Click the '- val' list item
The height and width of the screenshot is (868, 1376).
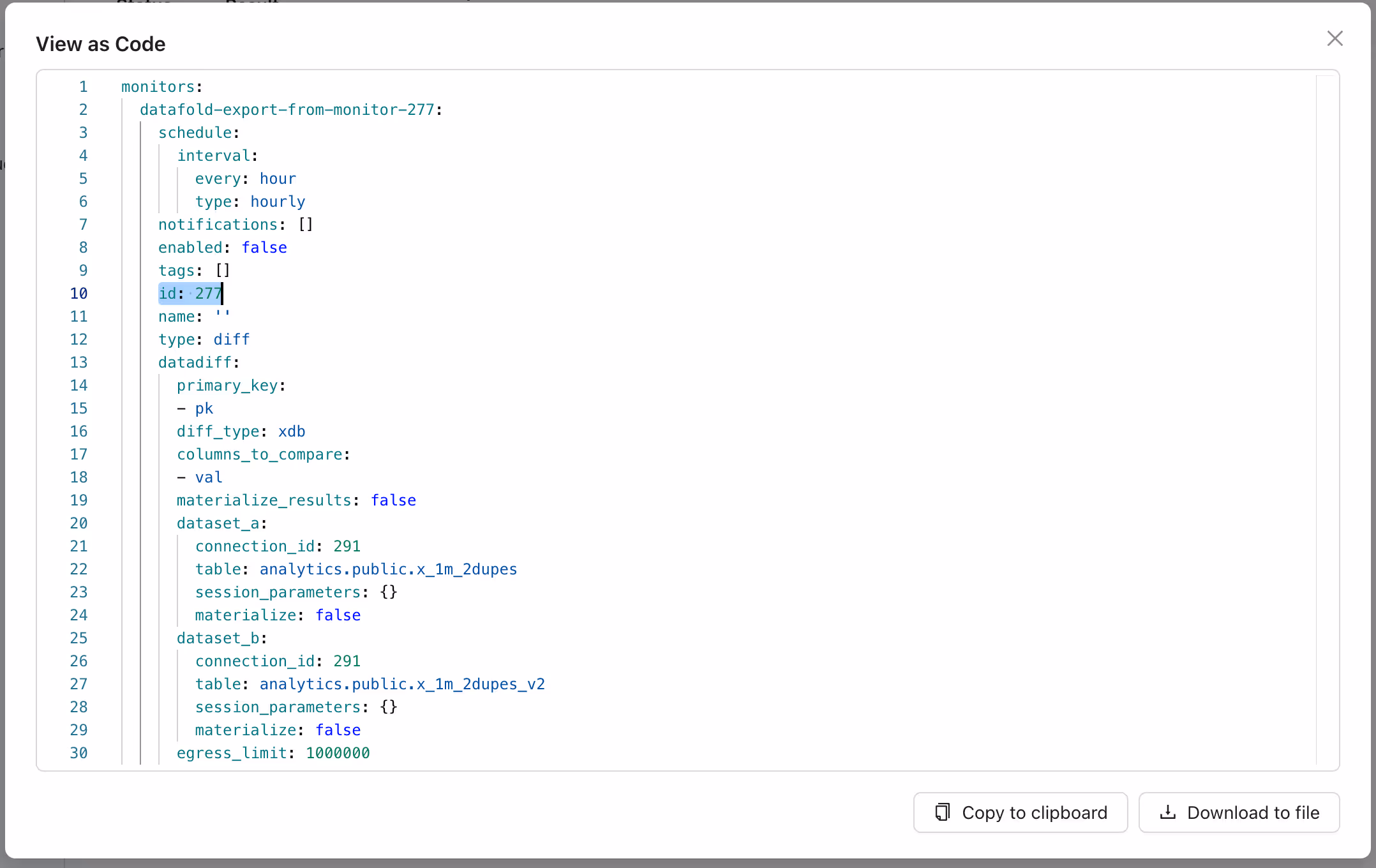tap(200, 477)
